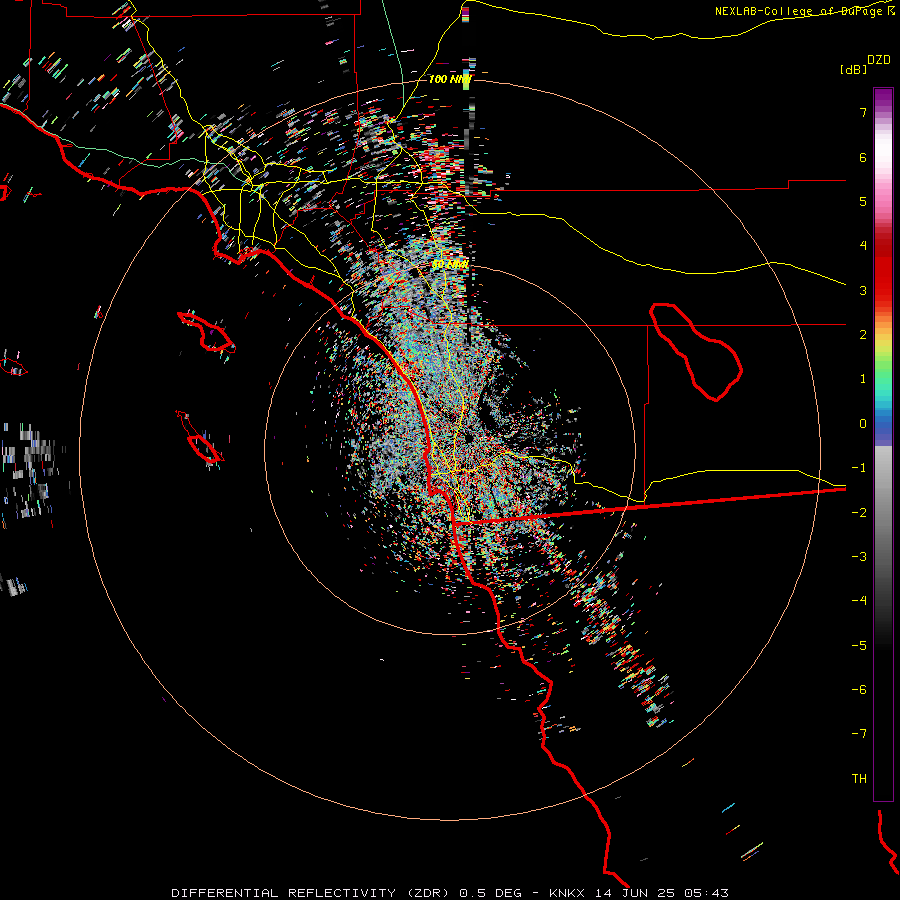Click the -6 dB scale label

[x=859, y=690]
